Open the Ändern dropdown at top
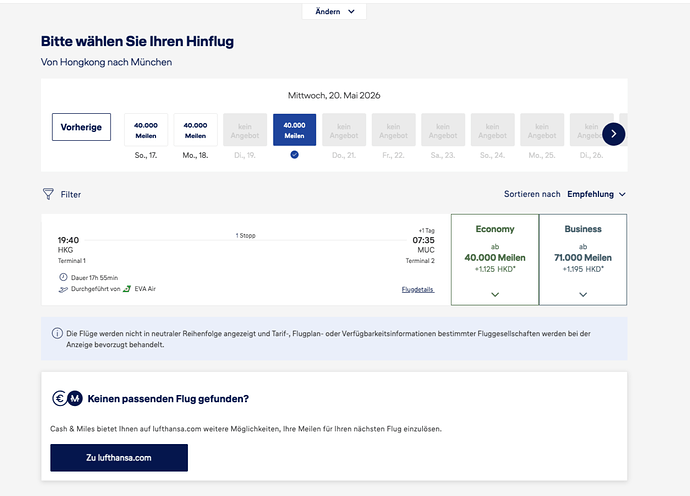The image size is (690, 496). 334,11
